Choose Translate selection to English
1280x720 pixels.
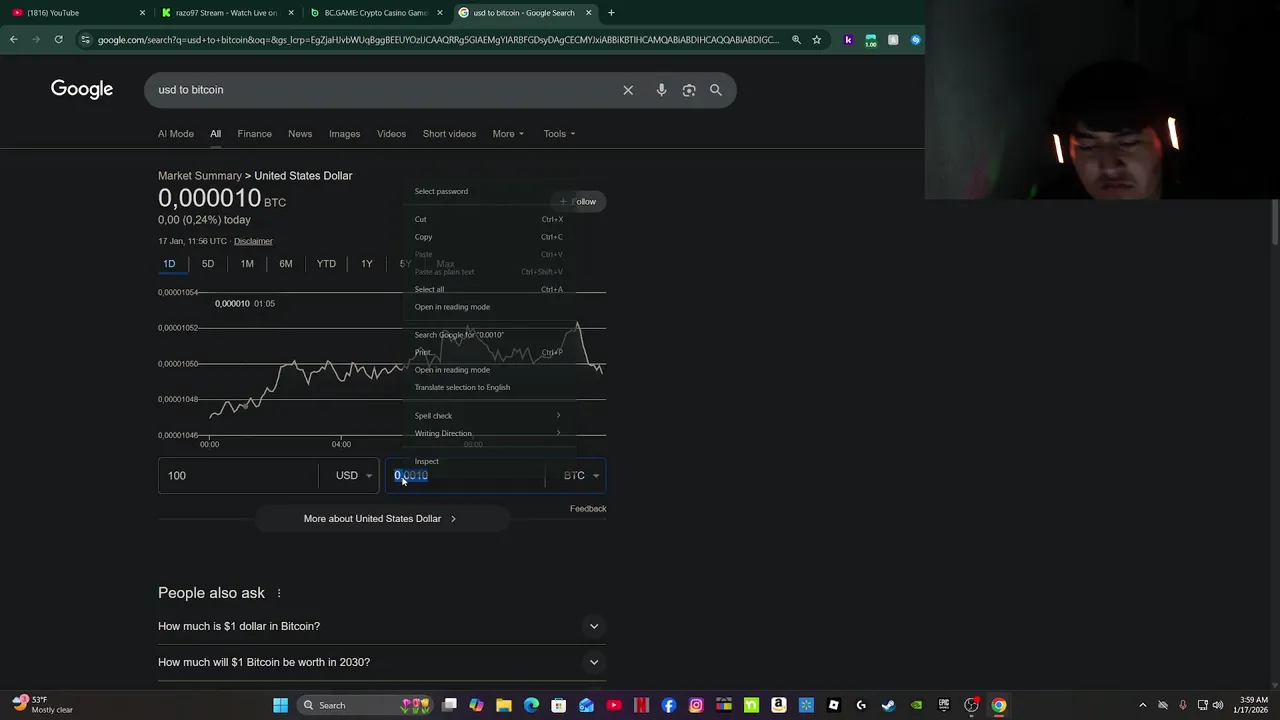tap(488, 388)
